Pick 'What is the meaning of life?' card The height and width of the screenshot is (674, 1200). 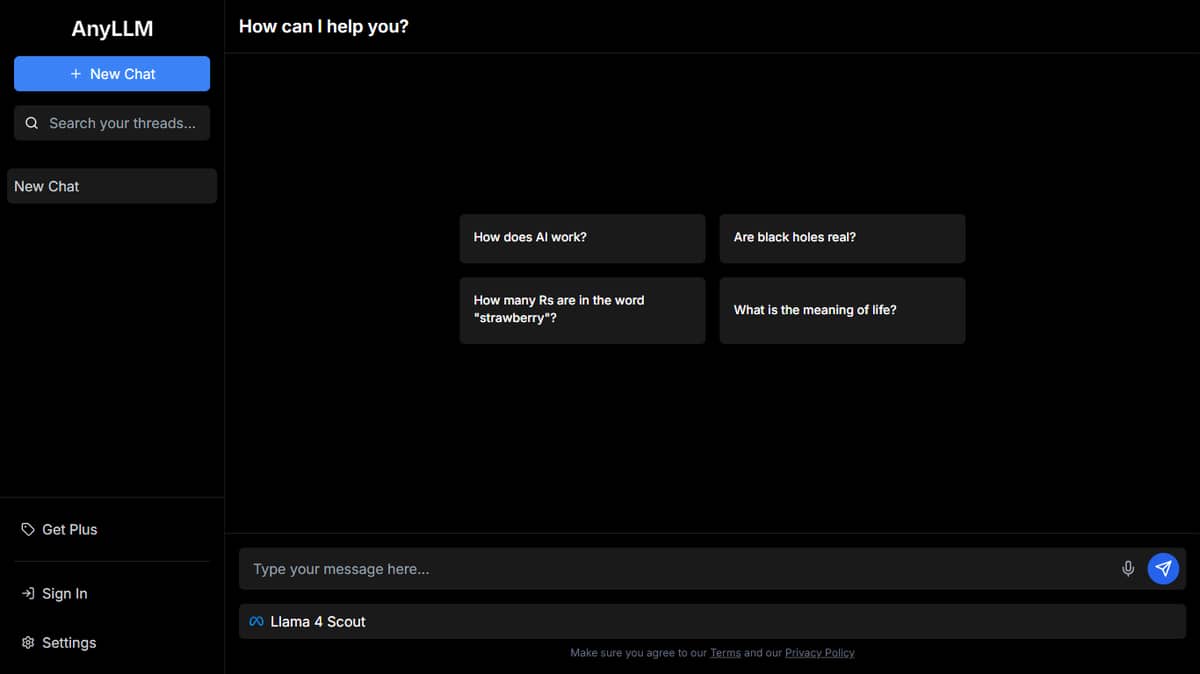pyautogui.click(x=842, y=310)
